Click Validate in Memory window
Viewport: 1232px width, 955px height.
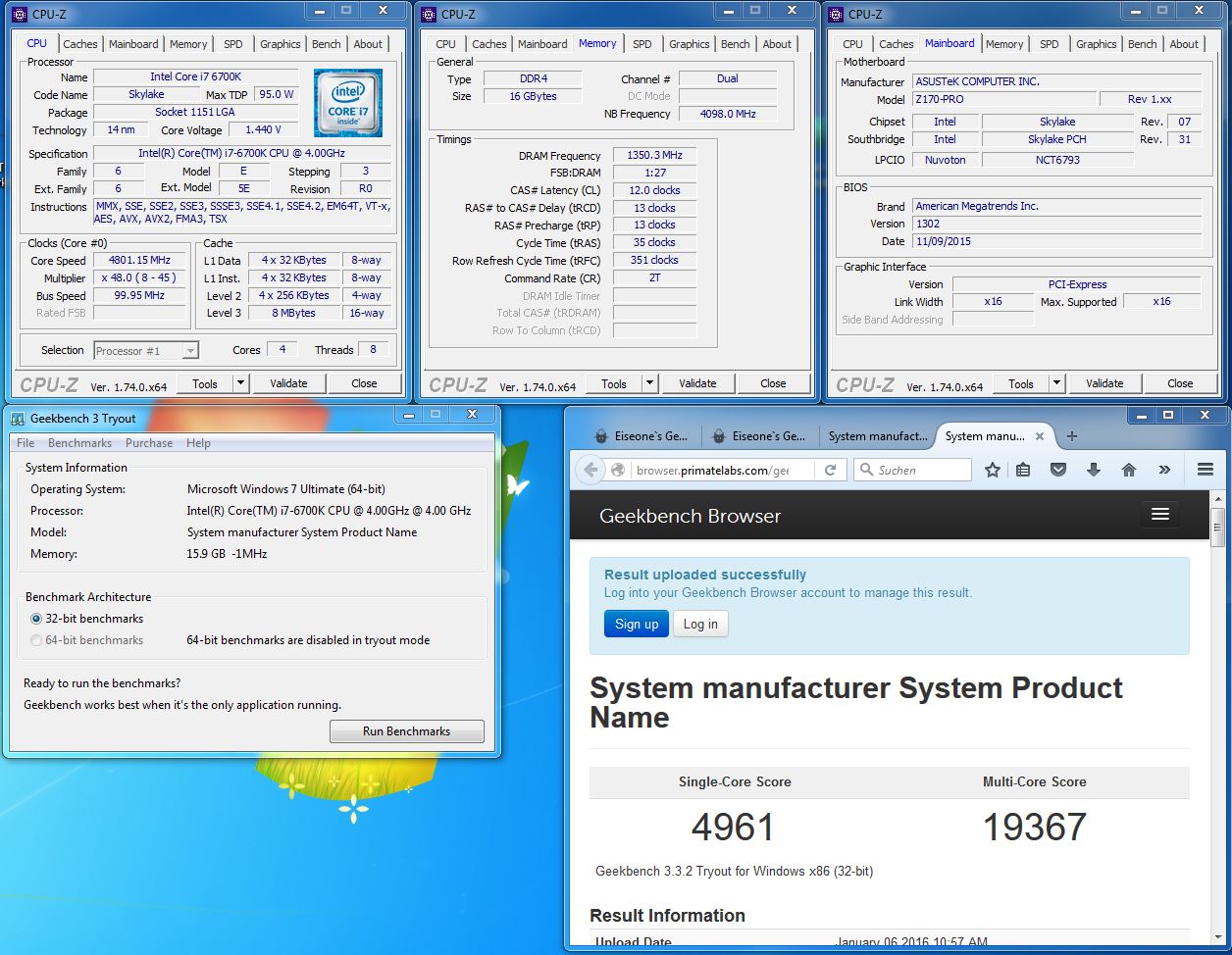tap(697, 383)
